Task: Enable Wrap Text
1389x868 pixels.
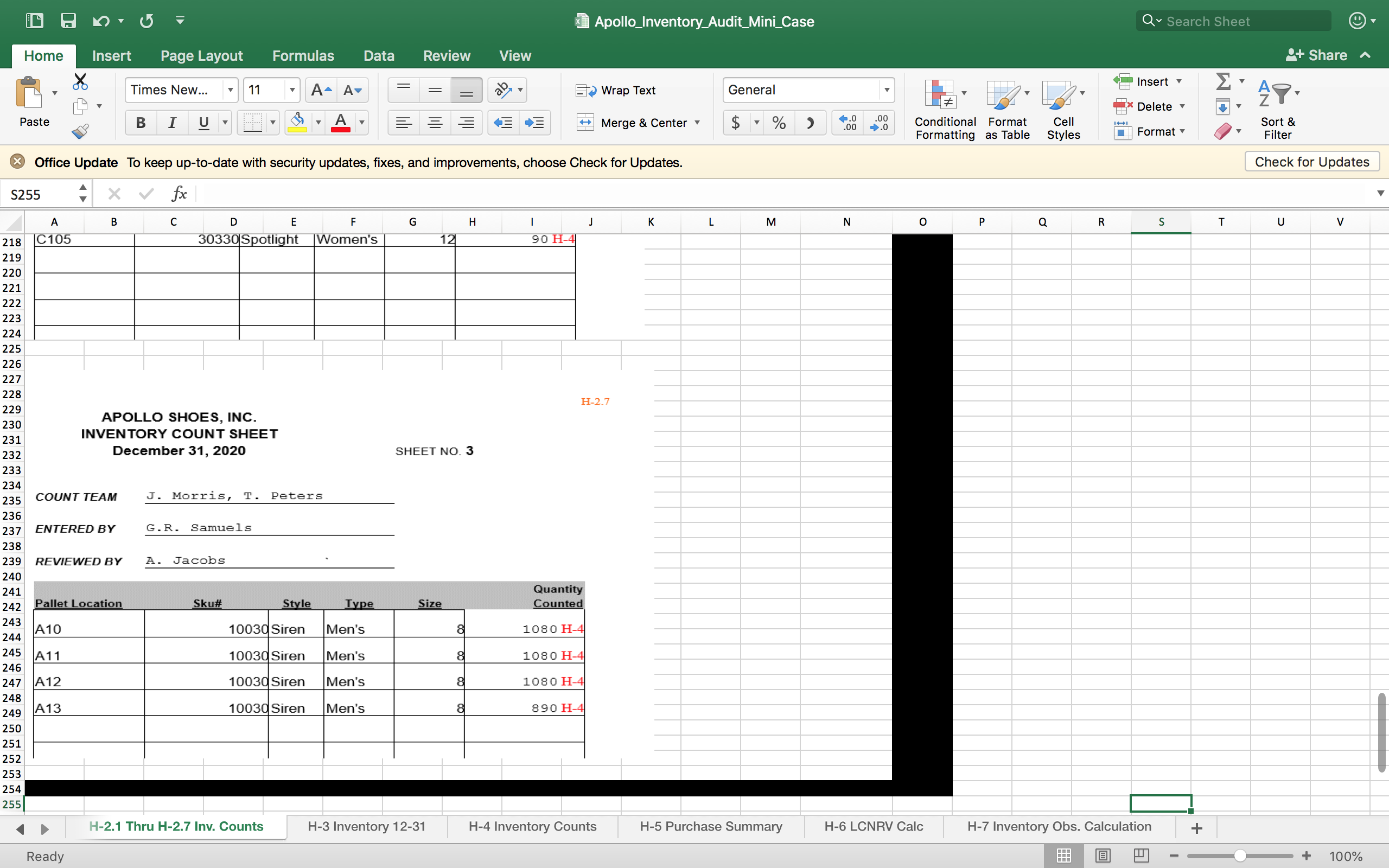Action: (616, 90)
